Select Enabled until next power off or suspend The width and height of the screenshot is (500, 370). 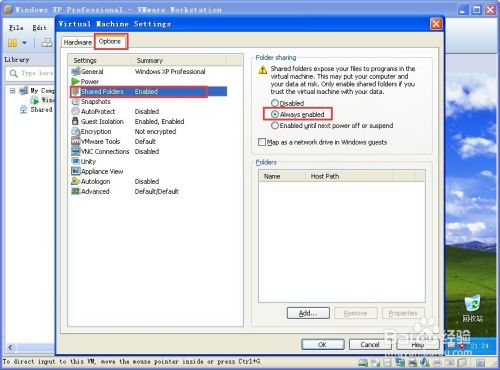275,126
